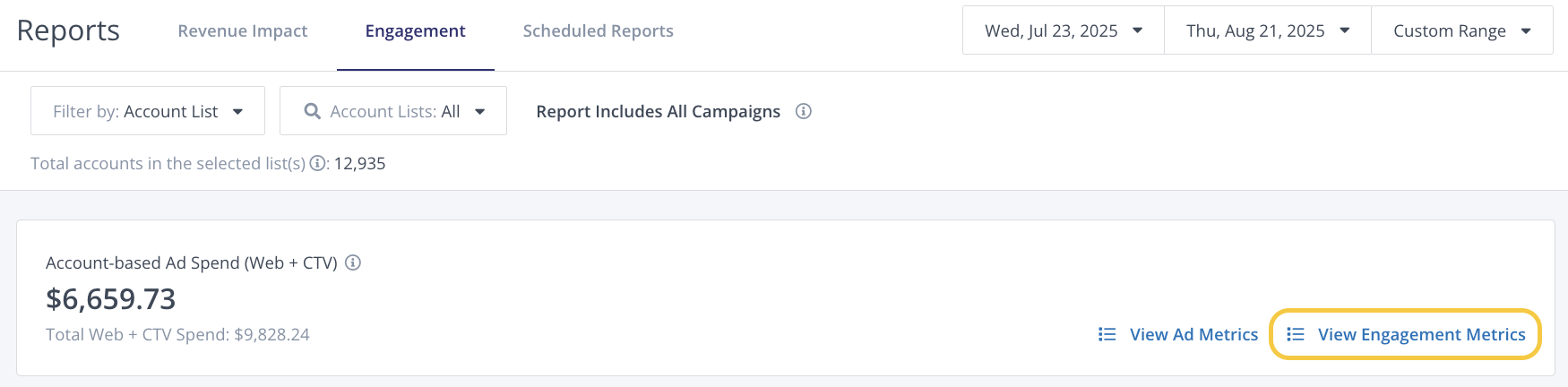The image size is (1568, 387).
Task: Click info icon beside Account-based Ad Spend
Action: pyautogui.click(x=353, y=262)
